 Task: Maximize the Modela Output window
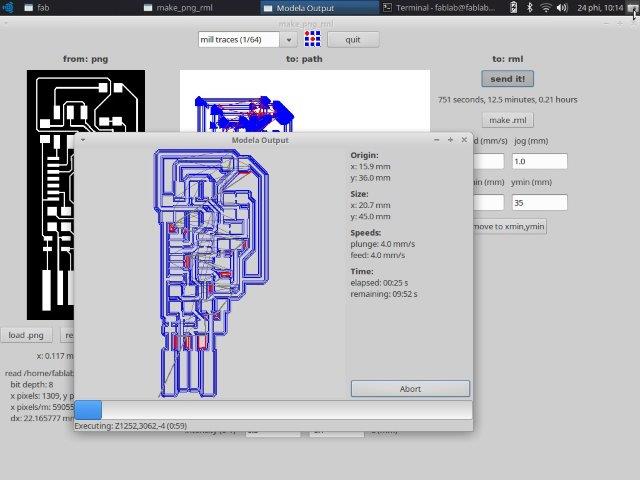[x=450, y=140]
